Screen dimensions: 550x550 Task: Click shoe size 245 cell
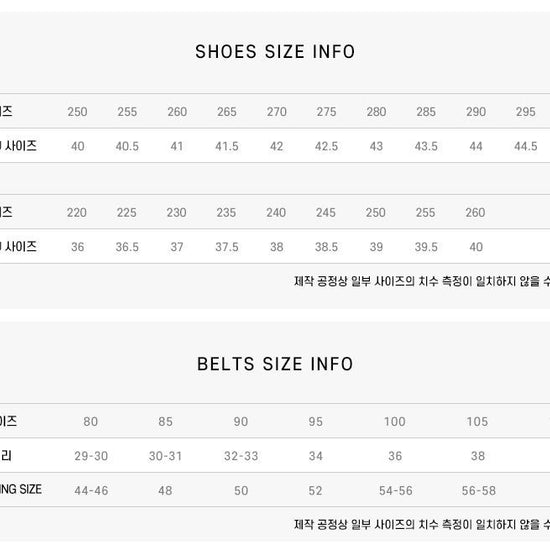(326, 213)
